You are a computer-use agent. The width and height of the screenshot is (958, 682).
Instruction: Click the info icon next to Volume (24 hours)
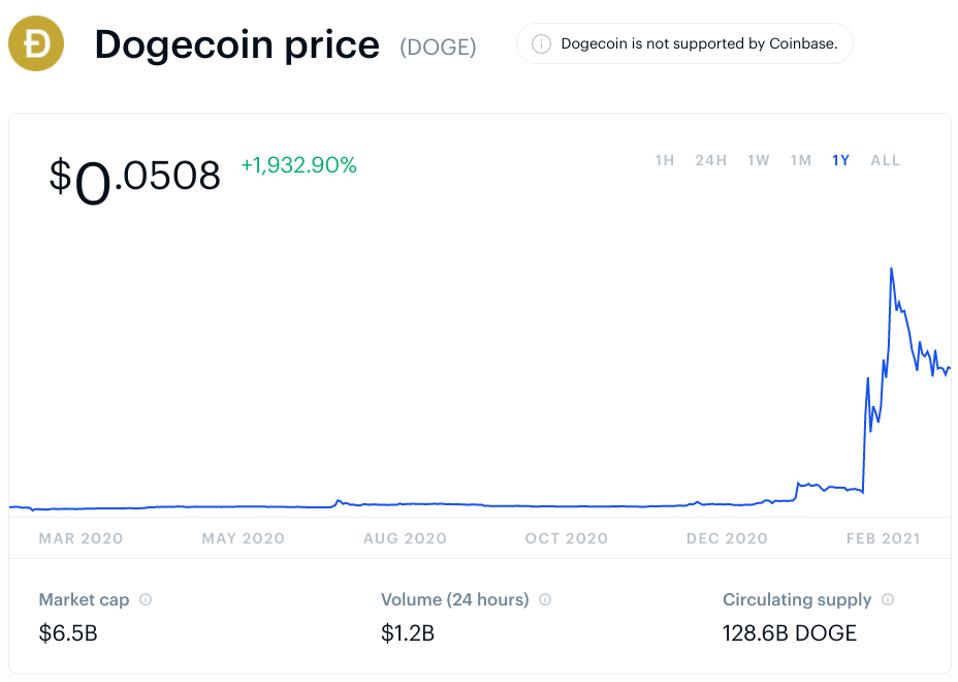[x=545, y=600]
